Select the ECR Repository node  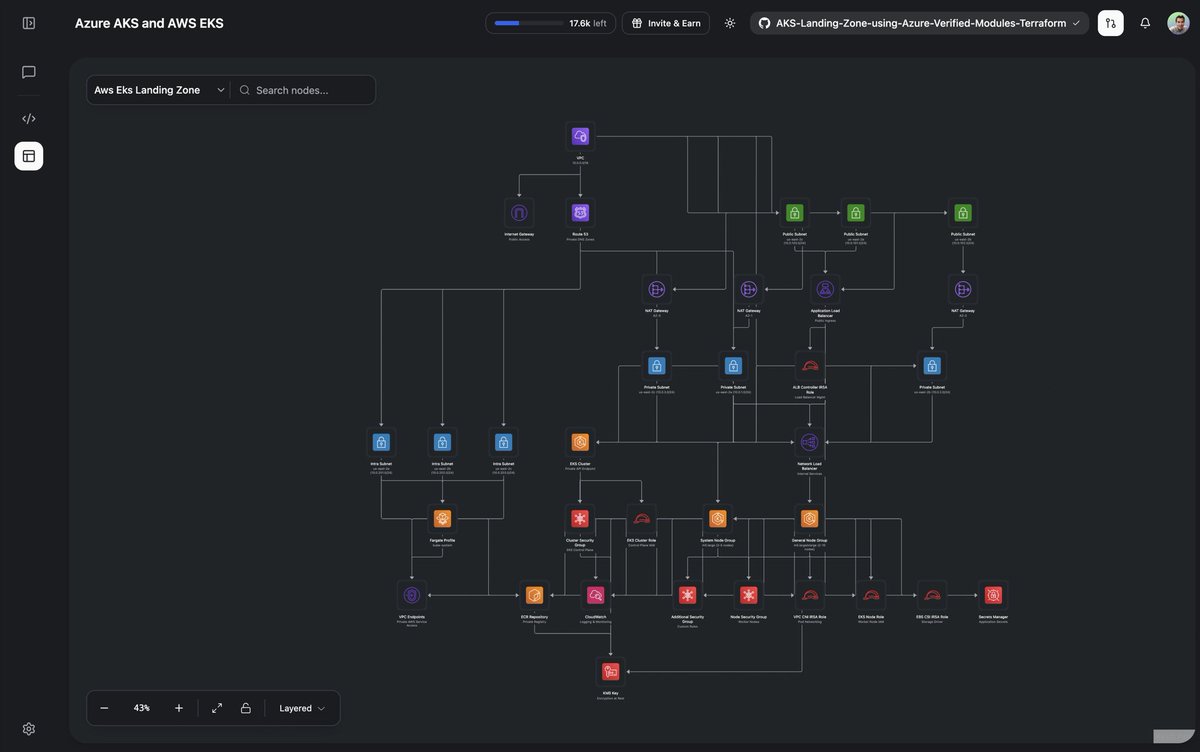click(x=534, y=596)
